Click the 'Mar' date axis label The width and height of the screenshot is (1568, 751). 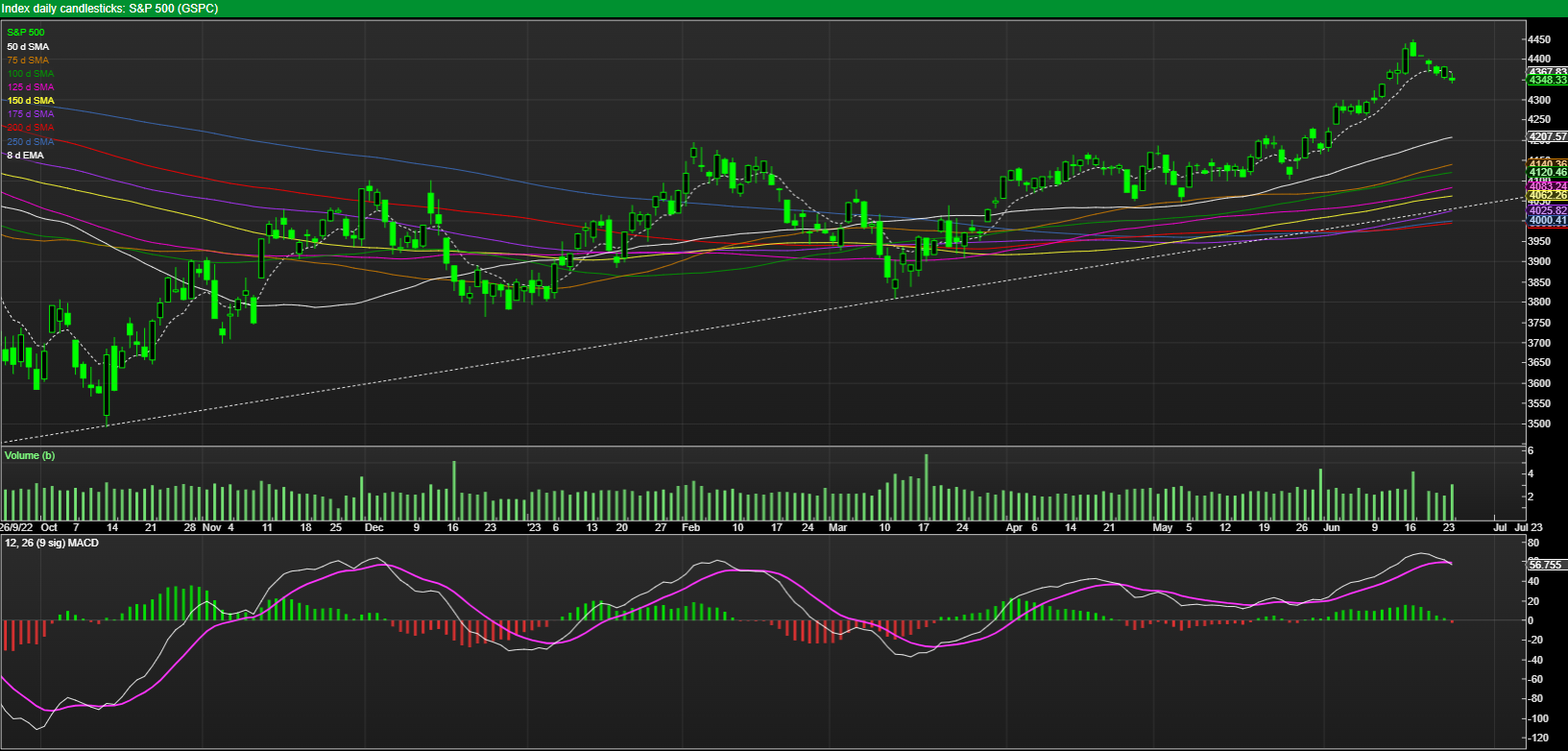tap(837, 527)
